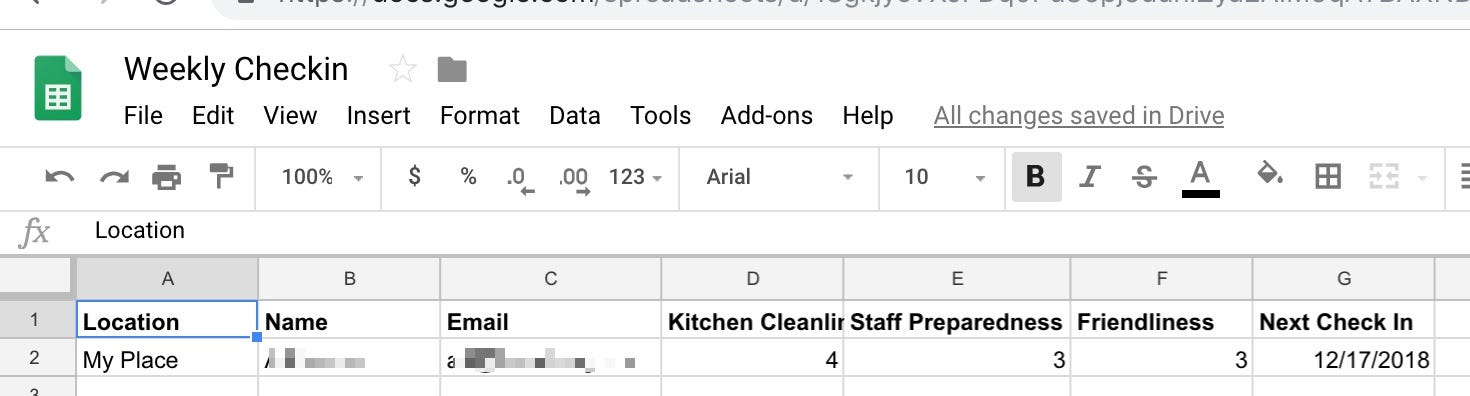
Task: Star the Weekly Checkin document
Action: tap(402, 69)
